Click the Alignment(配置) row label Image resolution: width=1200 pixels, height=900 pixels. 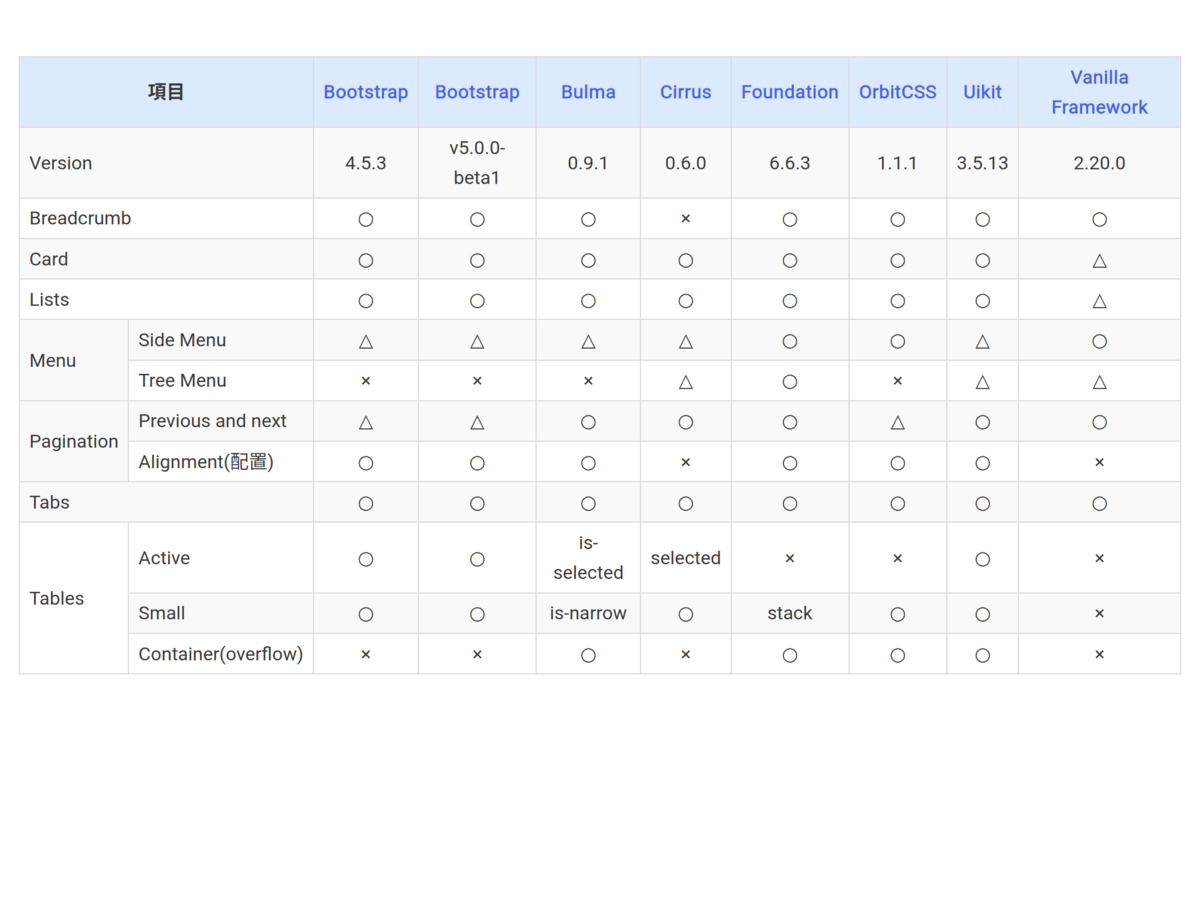(x=206, y=462)
